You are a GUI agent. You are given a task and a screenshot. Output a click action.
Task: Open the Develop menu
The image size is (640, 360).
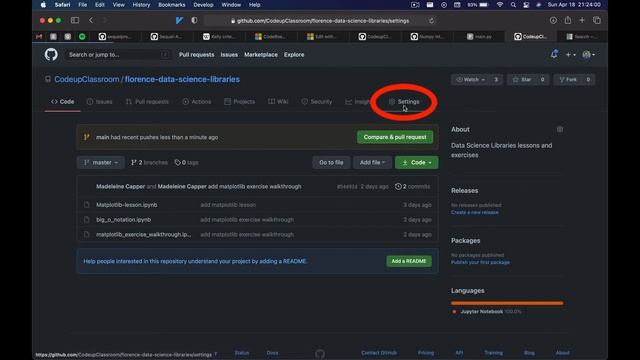tap(203, 5)
